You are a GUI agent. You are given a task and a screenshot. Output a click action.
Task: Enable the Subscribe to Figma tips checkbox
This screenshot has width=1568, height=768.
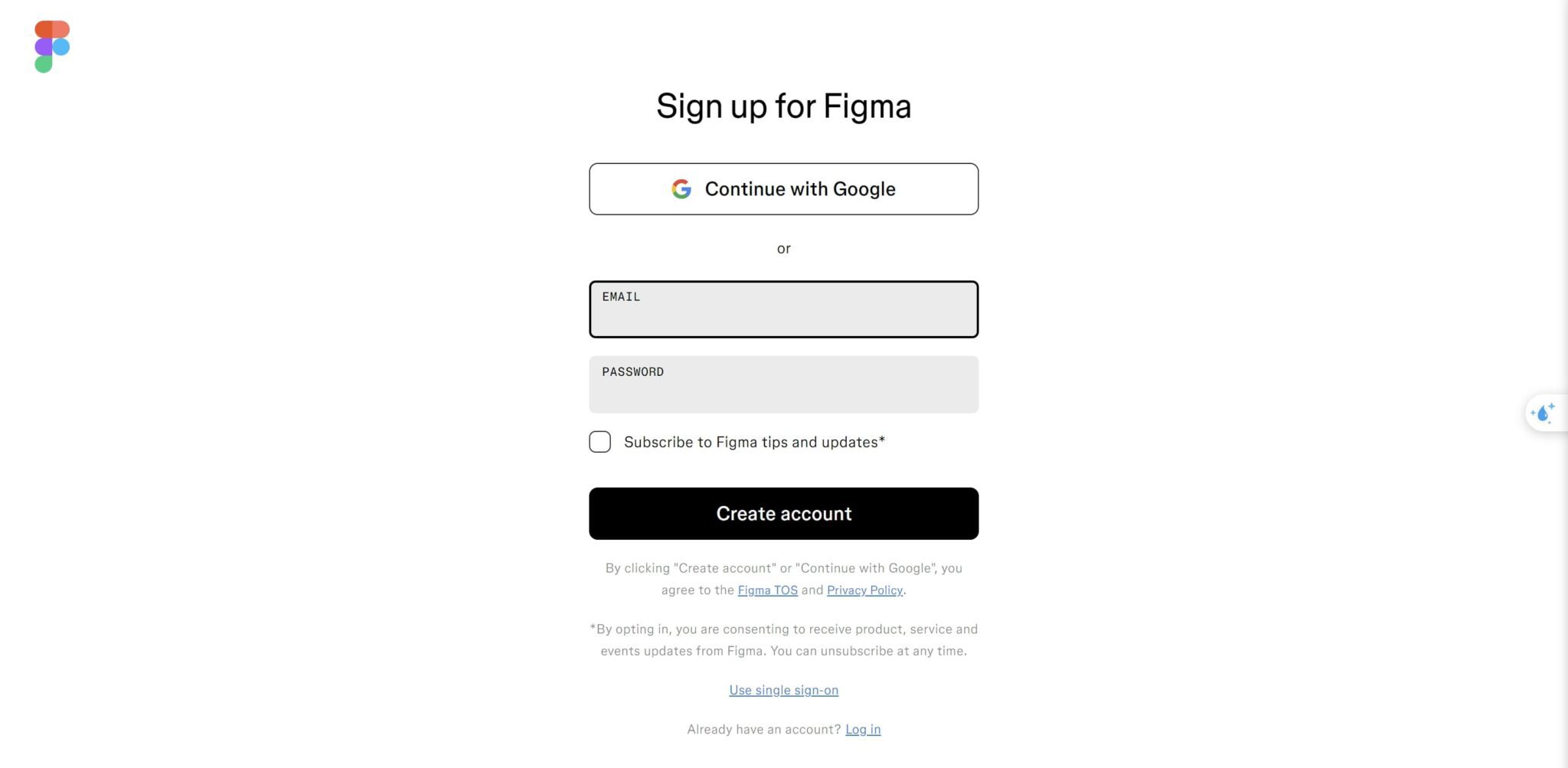pyautogui.click(x=599, y=442)
